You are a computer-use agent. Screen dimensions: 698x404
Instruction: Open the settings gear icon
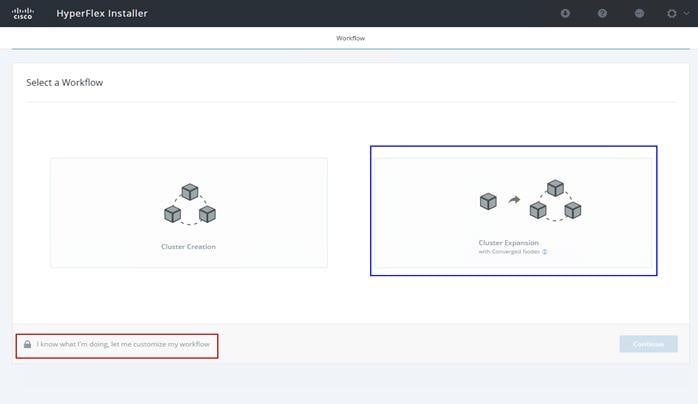click(x=672, y=13)
